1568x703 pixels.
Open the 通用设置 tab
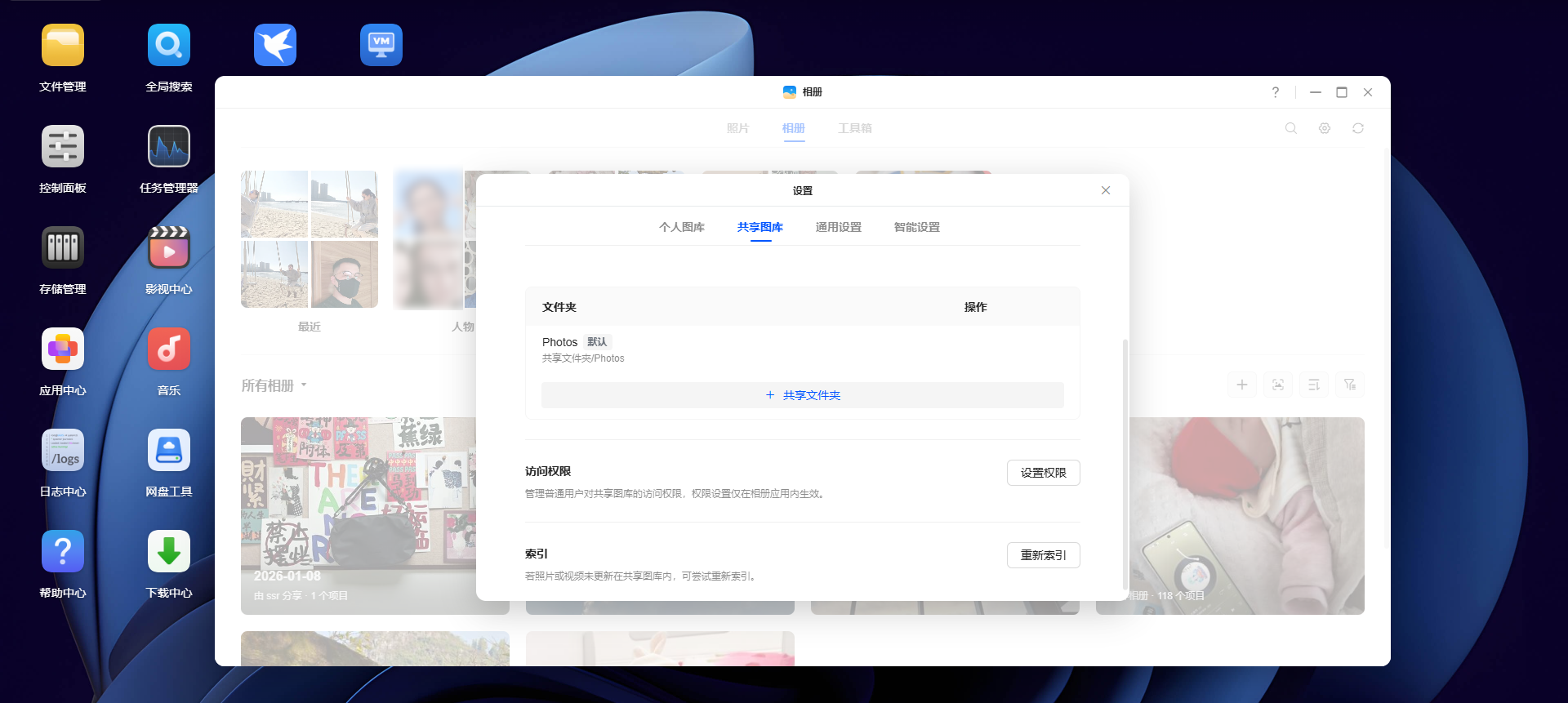tap(839, 227)
